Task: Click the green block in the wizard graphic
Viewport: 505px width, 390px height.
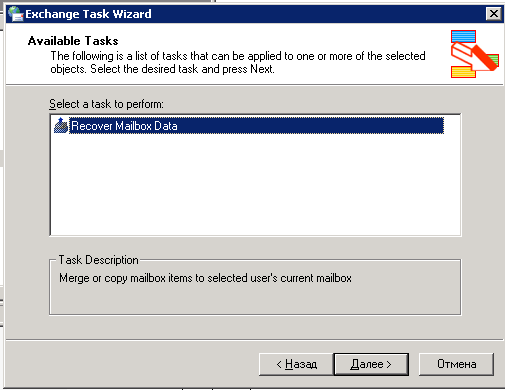Action: click(493, 60)
